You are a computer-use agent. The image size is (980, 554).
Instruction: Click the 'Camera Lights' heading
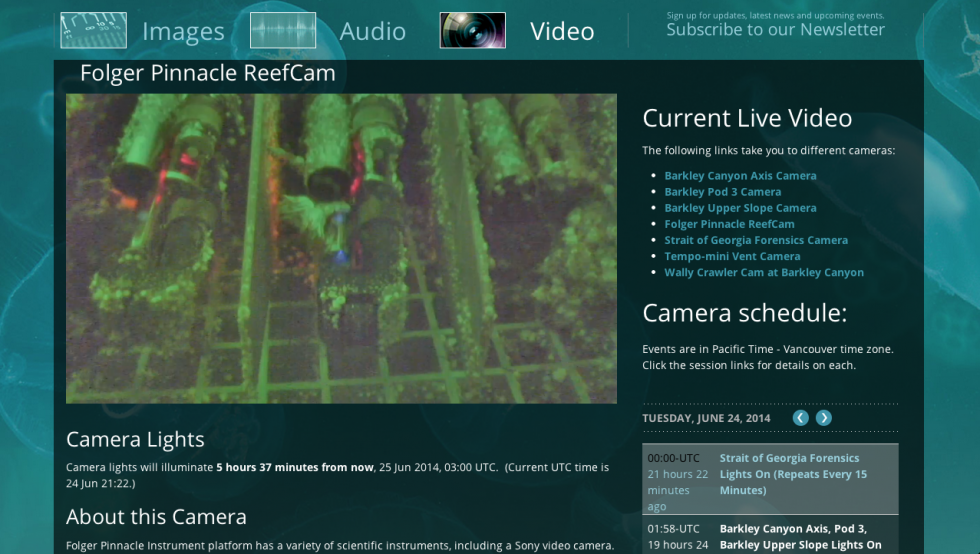135,440
